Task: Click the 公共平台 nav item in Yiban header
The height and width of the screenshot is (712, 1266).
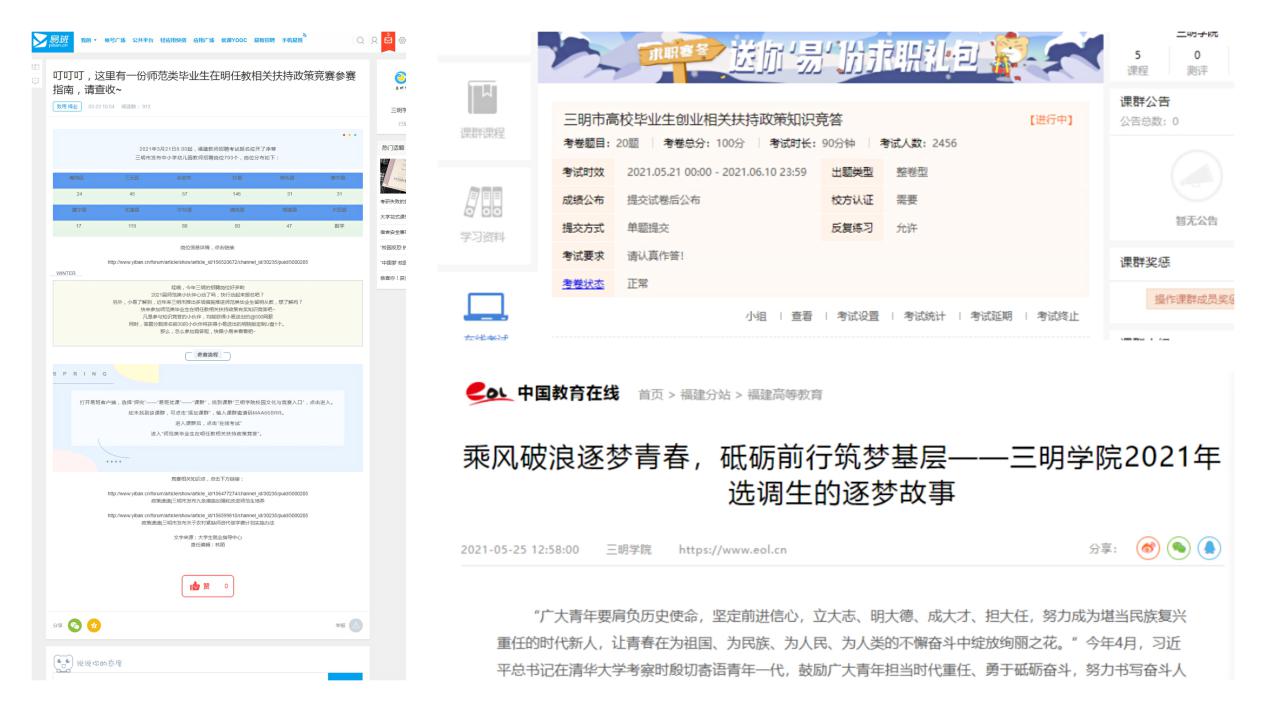Action: coord(142,41)
